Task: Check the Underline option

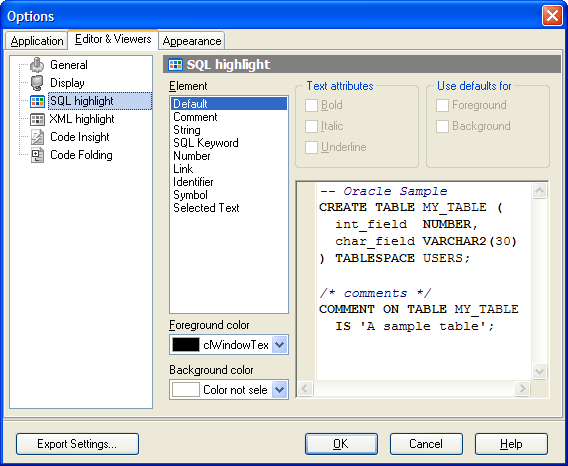Action: [x=312, y=147]
